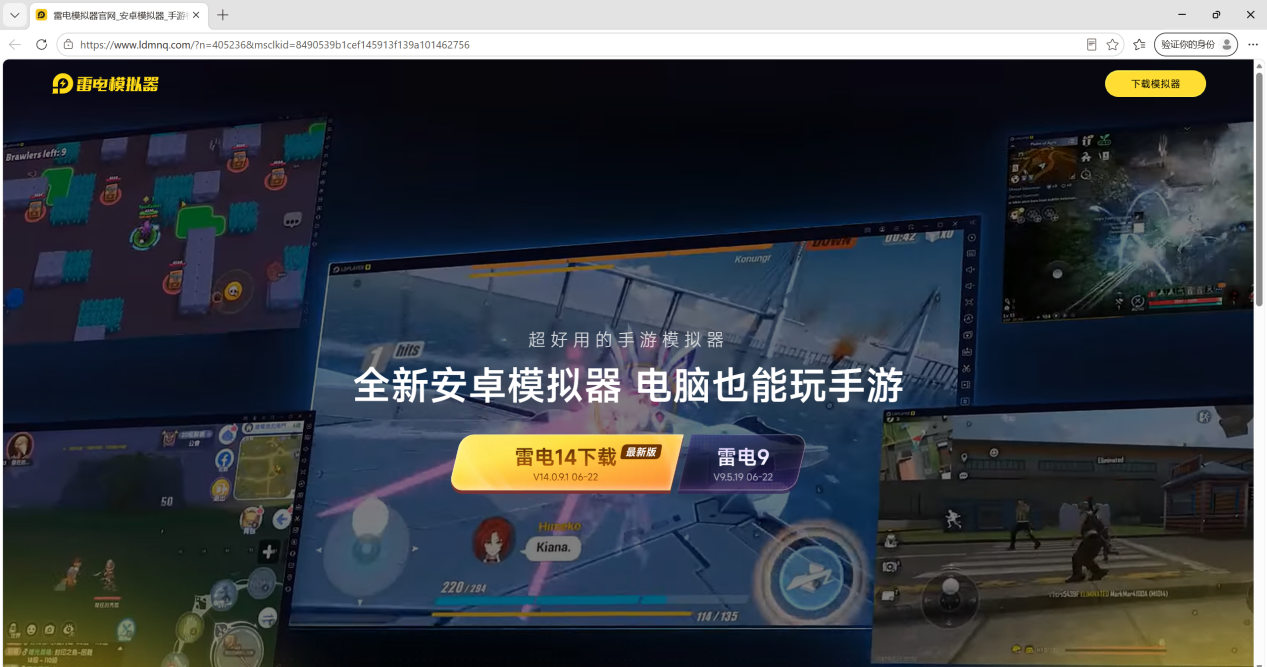The height and width of the screenshot is (667, 1267).
Task: View site information lock icon
Action: coord(68,45)
